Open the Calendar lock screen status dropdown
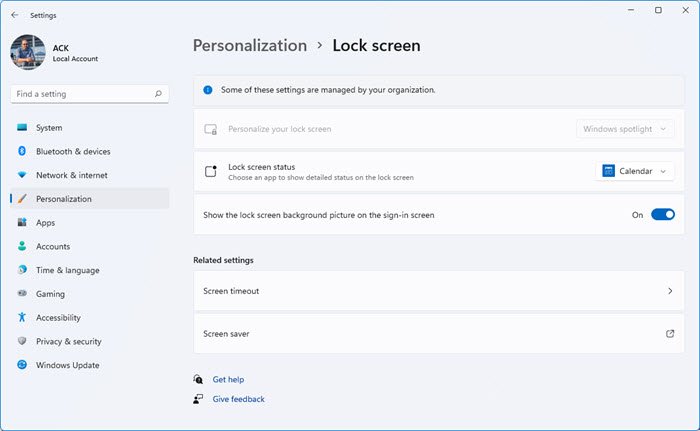 pyautogui.click(x=634, y=171)
